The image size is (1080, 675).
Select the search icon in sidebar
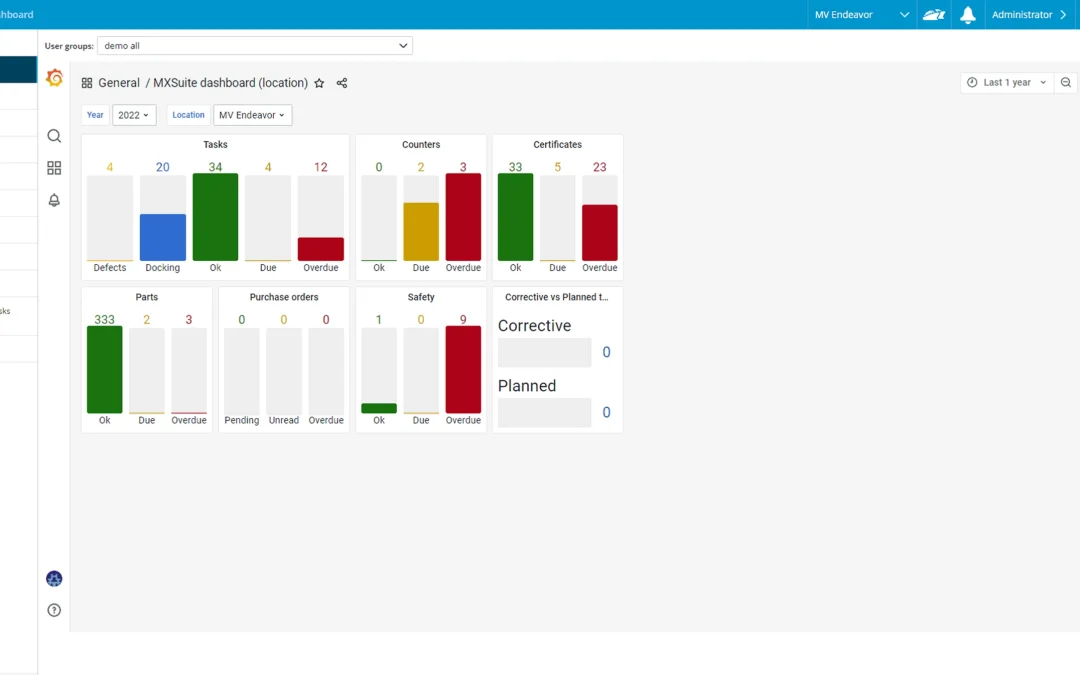click(54, 135)
